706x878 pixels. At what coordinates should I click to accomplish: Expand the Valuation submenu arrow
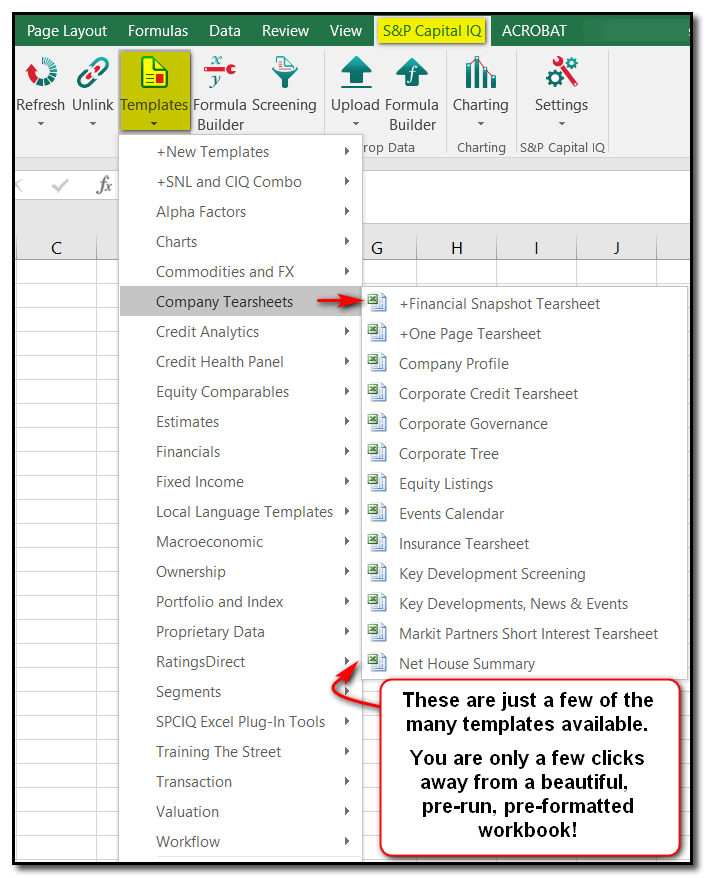[347, 811]
